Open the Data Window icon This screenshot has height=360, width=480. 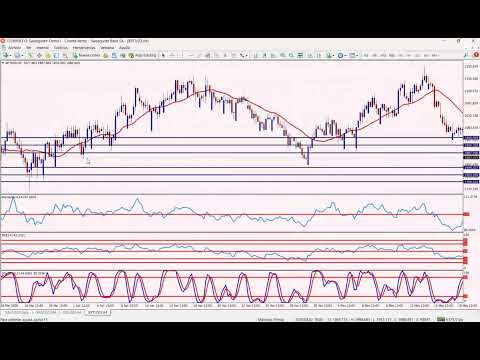39,55
